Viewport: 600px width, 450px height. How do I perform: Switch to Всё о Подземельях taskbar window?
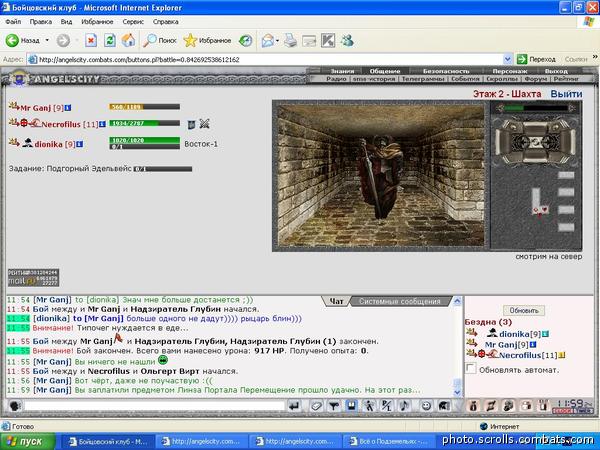click(x=389, y=442)
